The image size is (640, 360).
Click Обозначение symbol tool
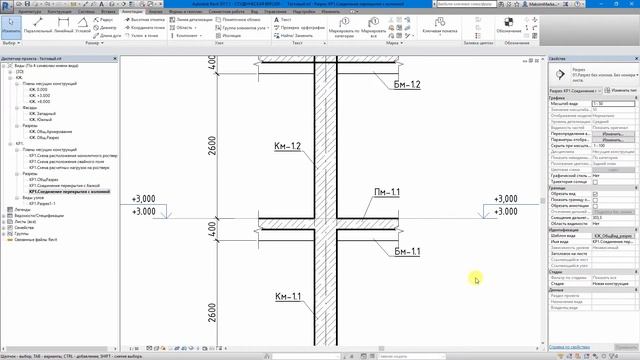pyautogui.click(x=509, y=25)
